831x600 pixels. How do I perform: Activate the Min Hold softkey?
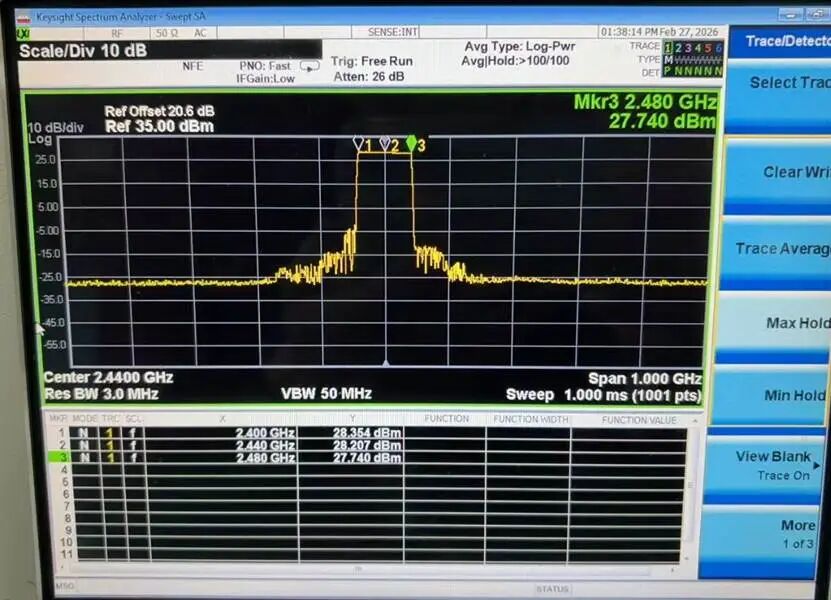coord(769,394)
